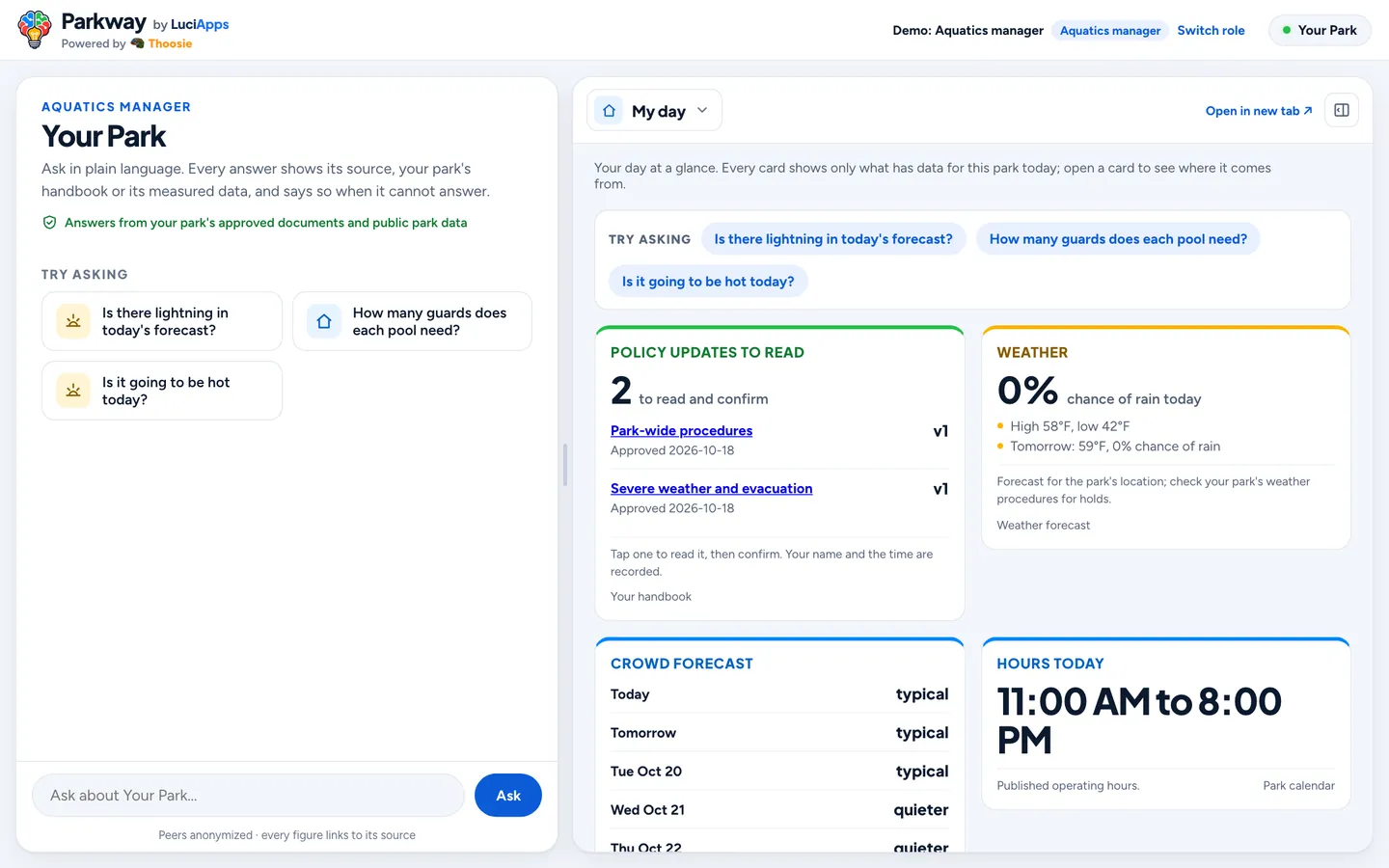Click the green shield check icon

[49, 223]
